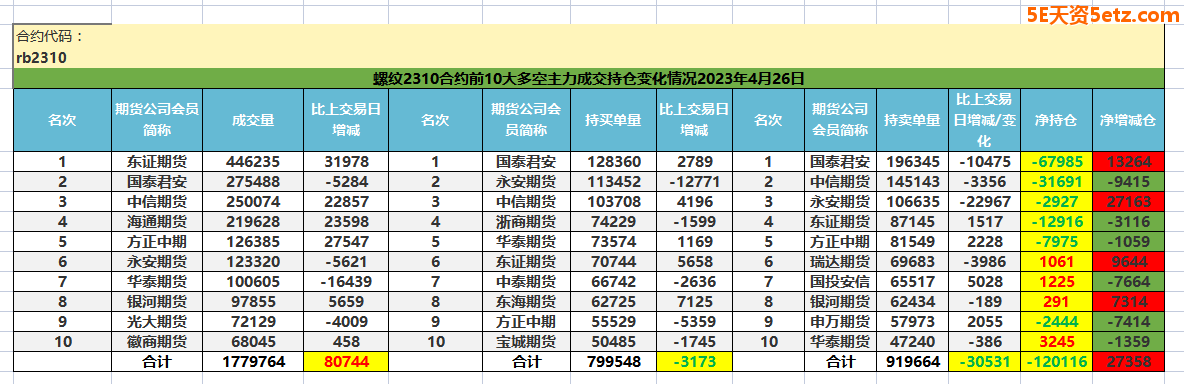Select the cell showing 103708
This screenshot has width=1184, height=384.
coord(614,201)
